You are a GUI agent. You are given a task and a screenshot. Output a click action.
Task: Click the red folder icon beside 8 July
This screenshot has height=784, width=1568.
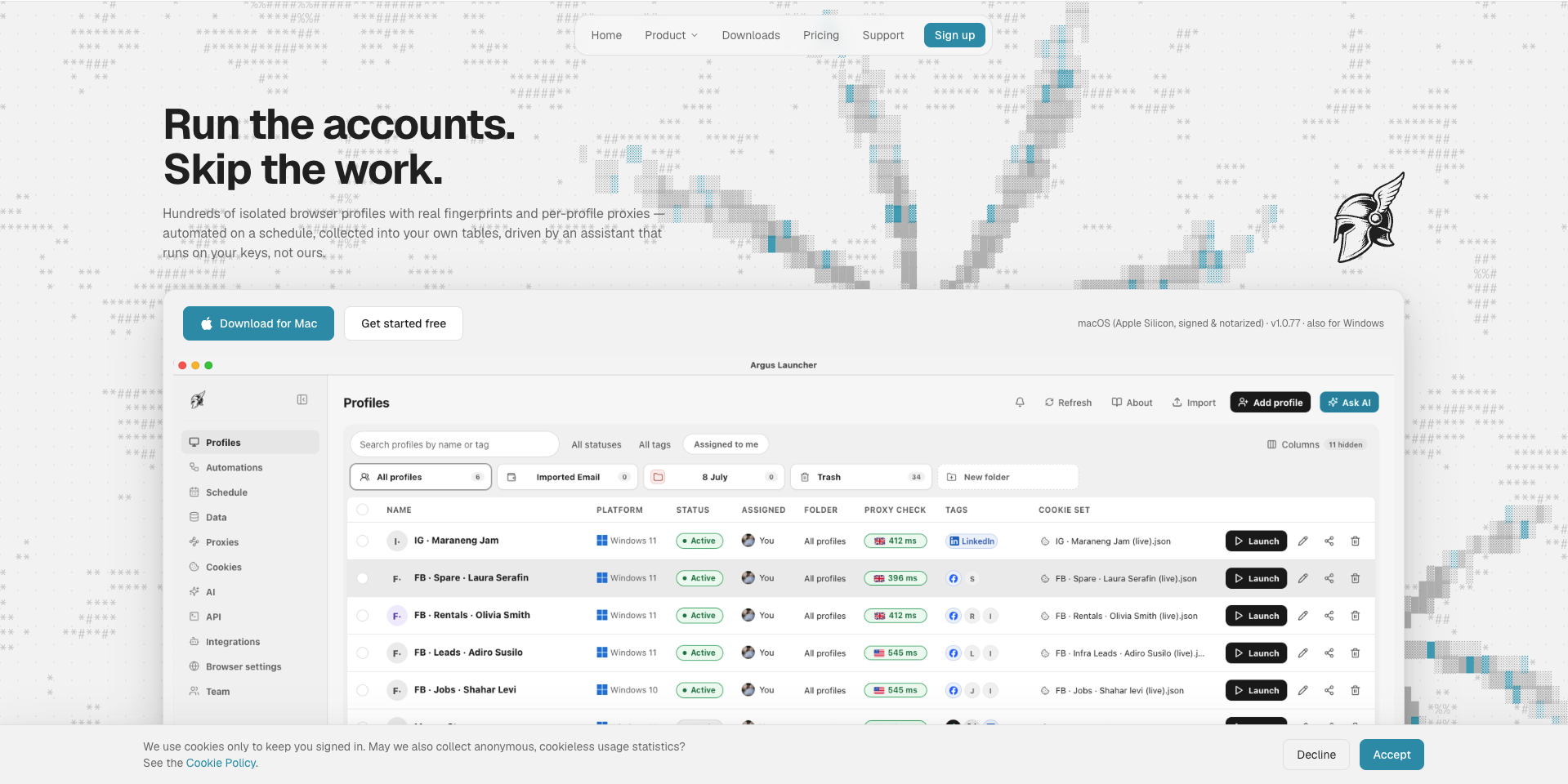coord(659,477)
